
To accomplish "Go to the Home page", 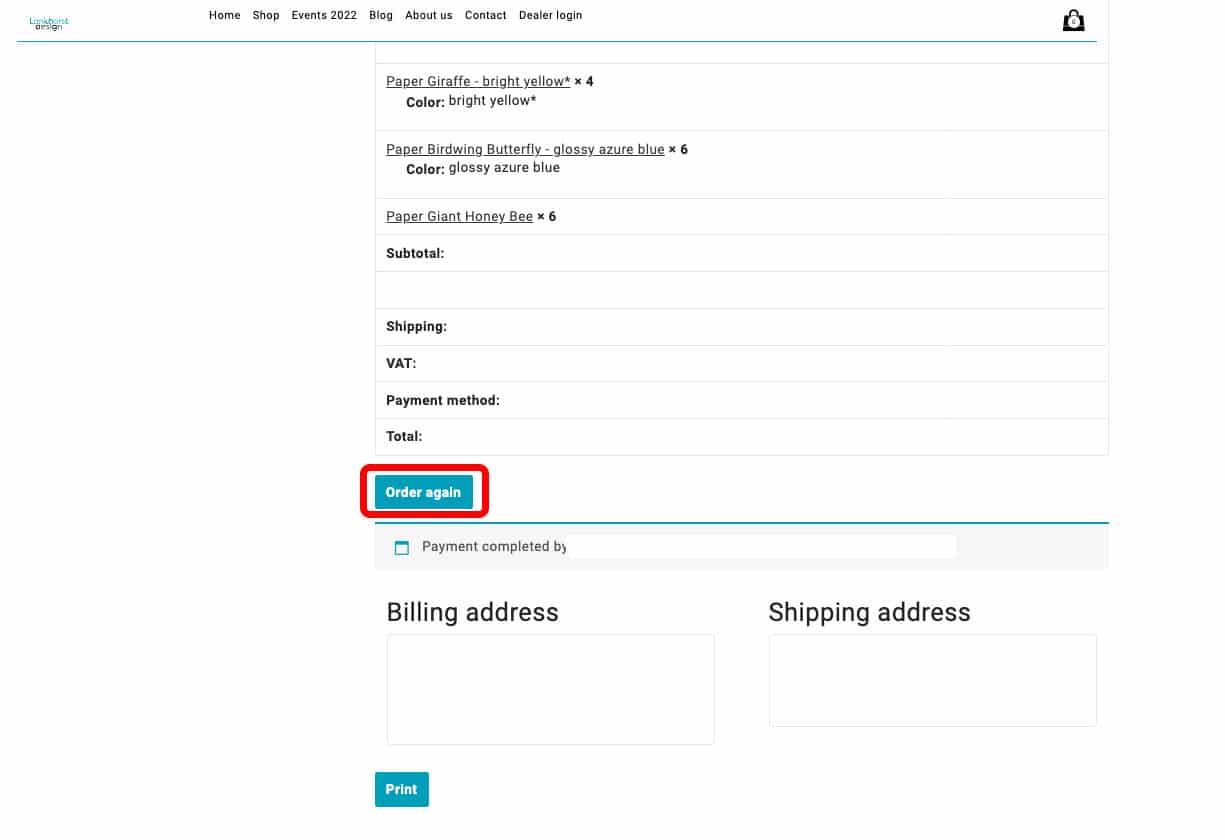I will tap(225, 15).
